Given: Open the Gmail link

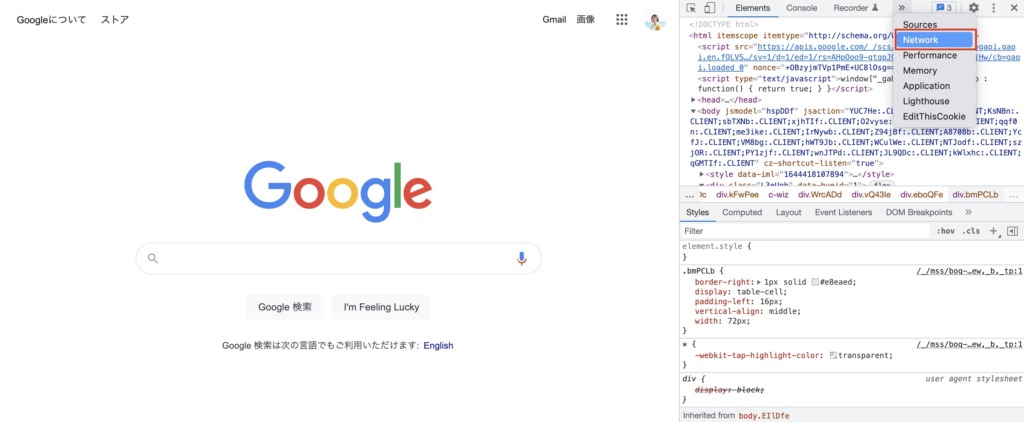Looking at the screenshot, I should 554,20.
